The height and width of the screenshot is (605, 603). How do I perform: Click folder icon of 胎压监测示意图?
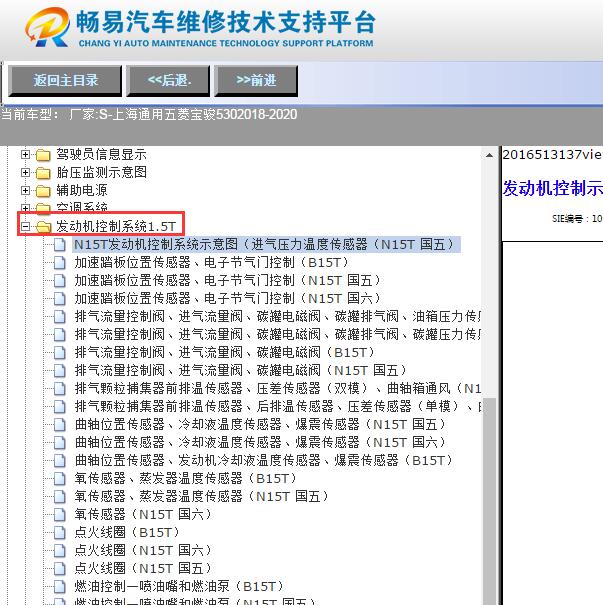click(43, 173)
